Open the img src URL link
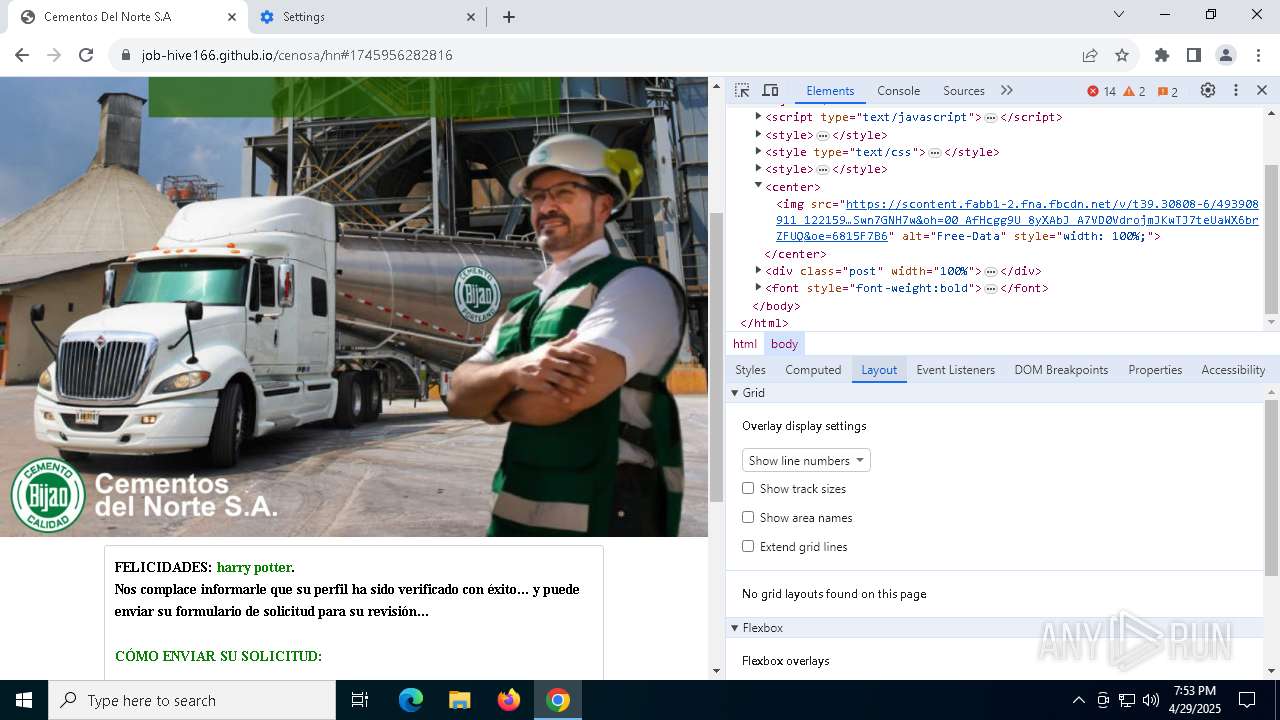 (x=1017, y=219)
